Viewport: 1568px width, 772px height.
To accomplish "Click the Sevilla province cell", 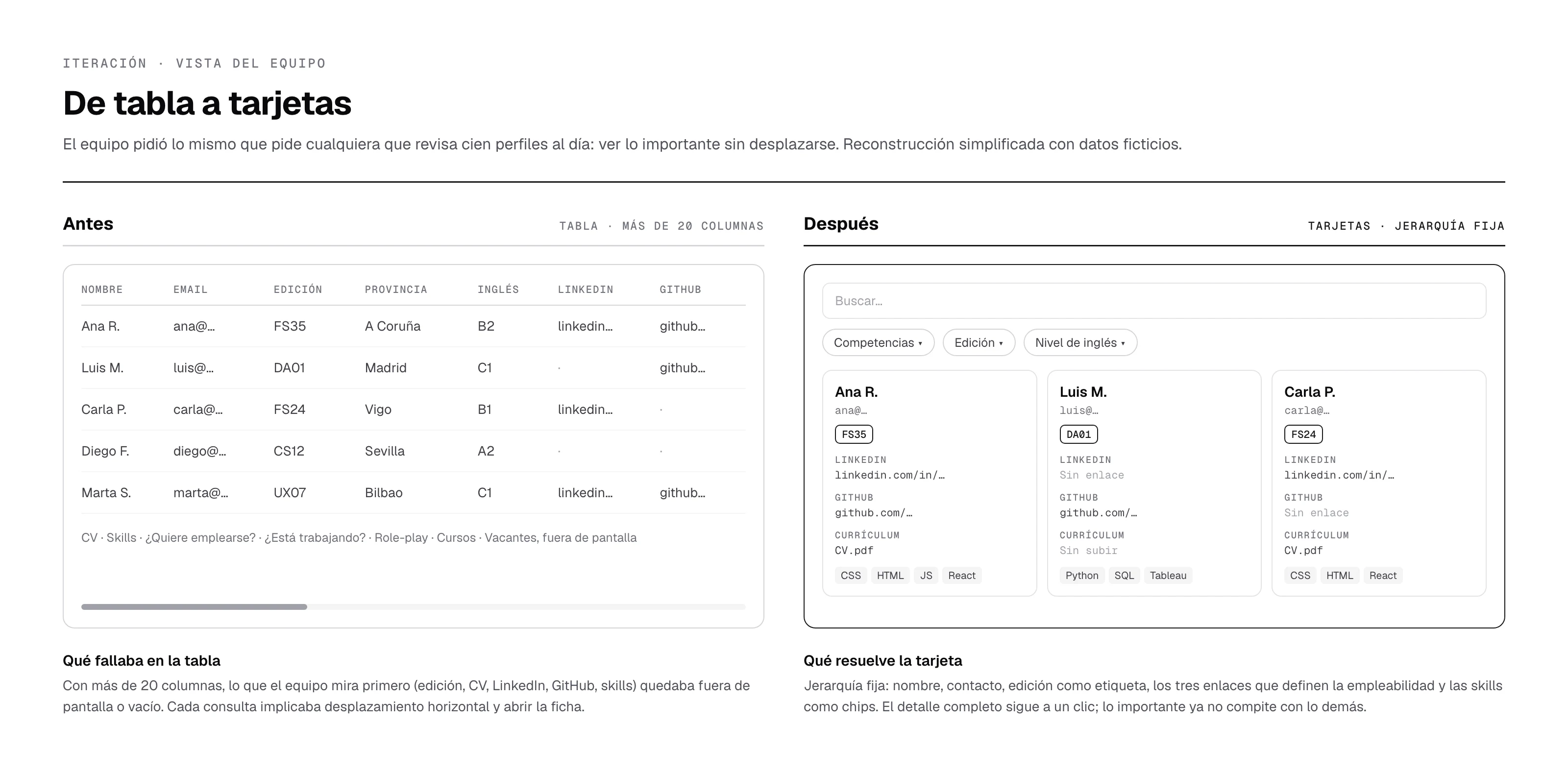I will 385,451.
